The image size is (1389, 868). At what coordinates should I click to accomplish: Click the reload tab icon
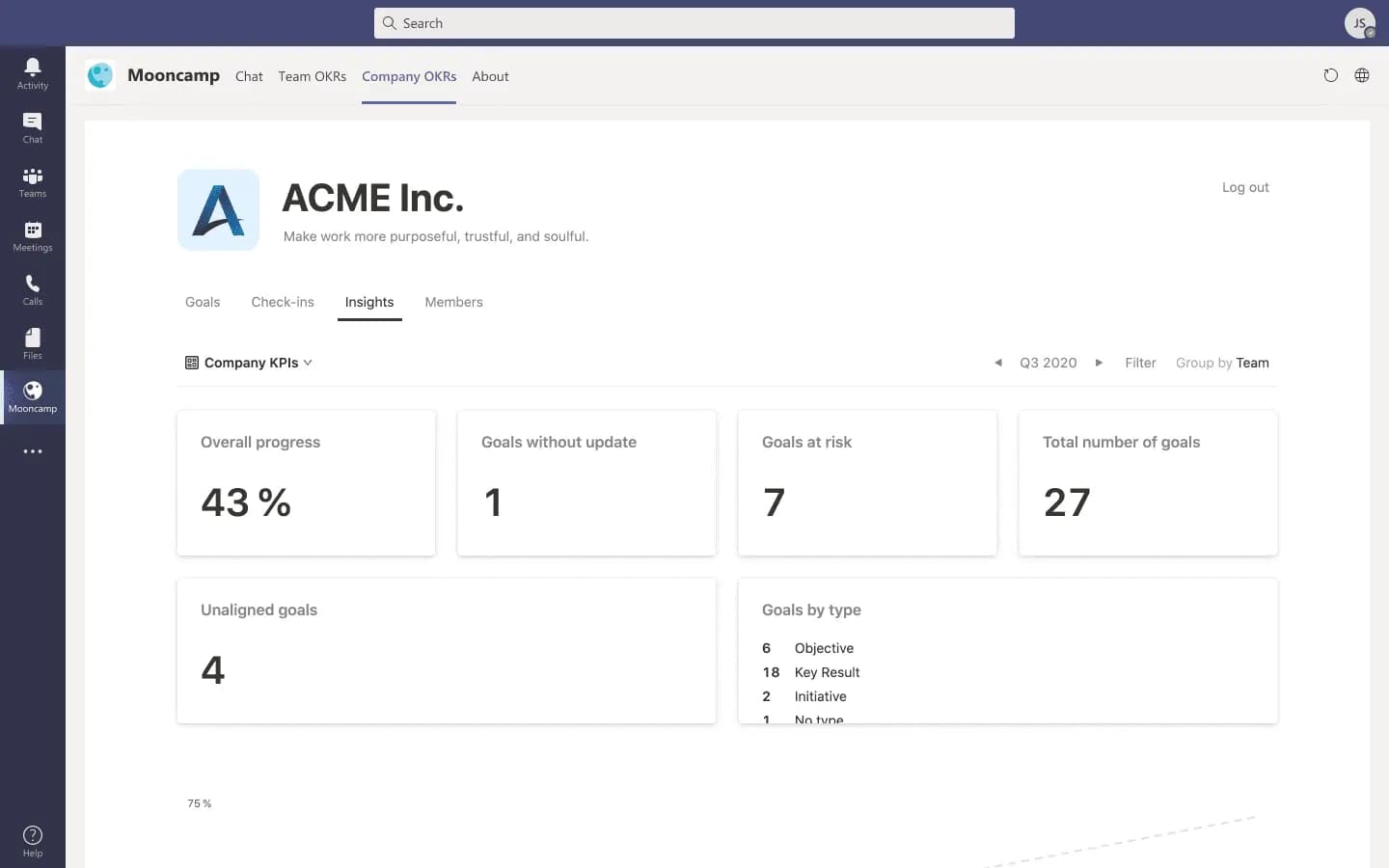(1331, 75)
